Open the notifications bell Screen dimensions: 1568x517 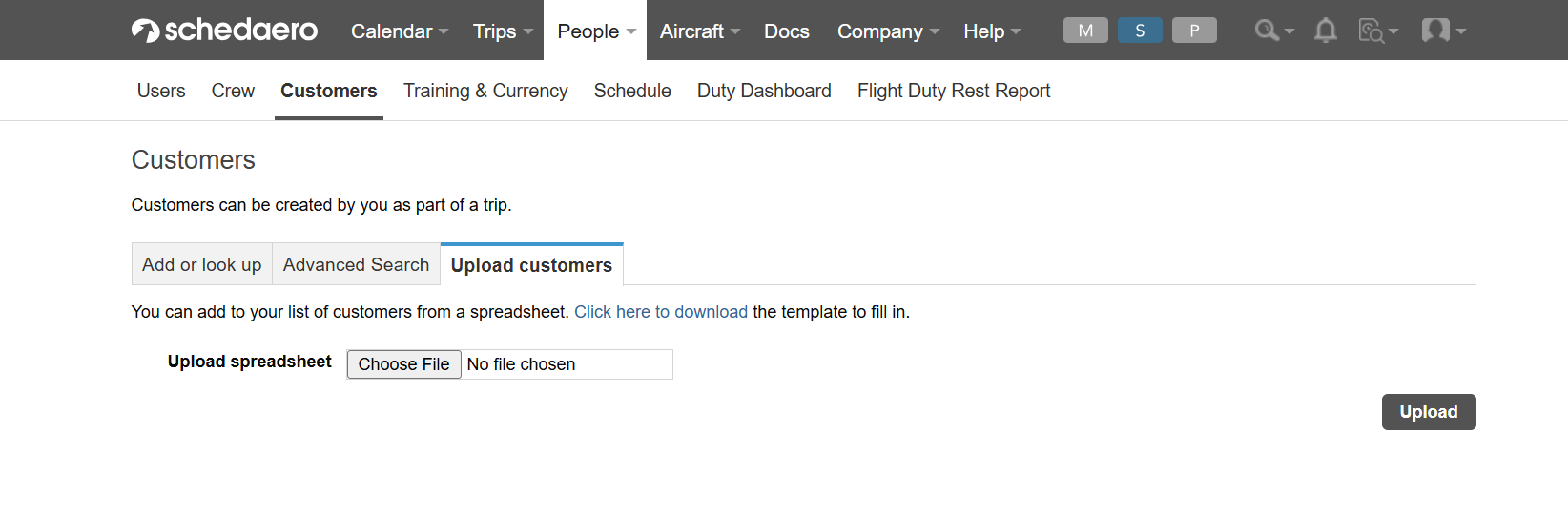point(1325,31)
